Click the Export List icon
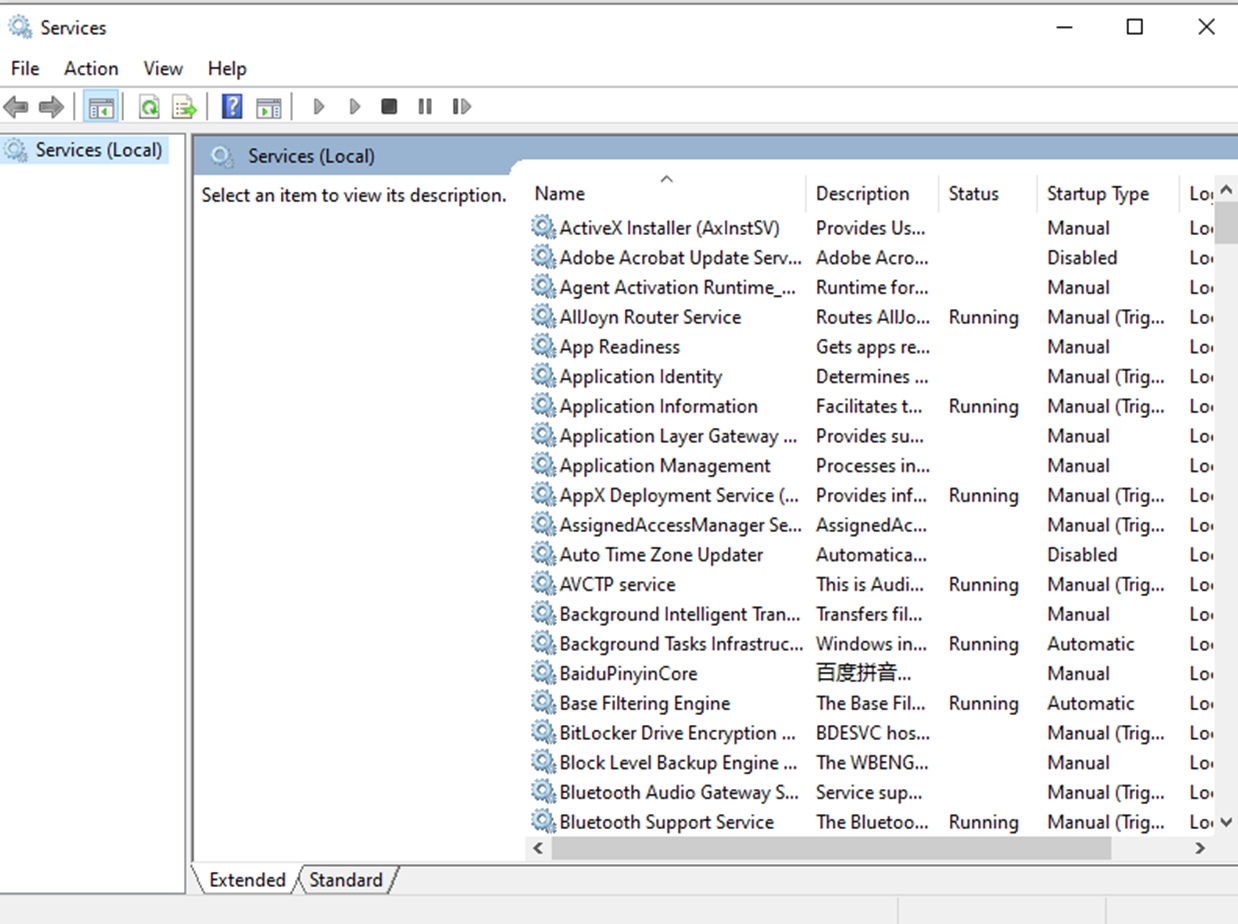Screen dimensions: 1238x924 point(184,106)
